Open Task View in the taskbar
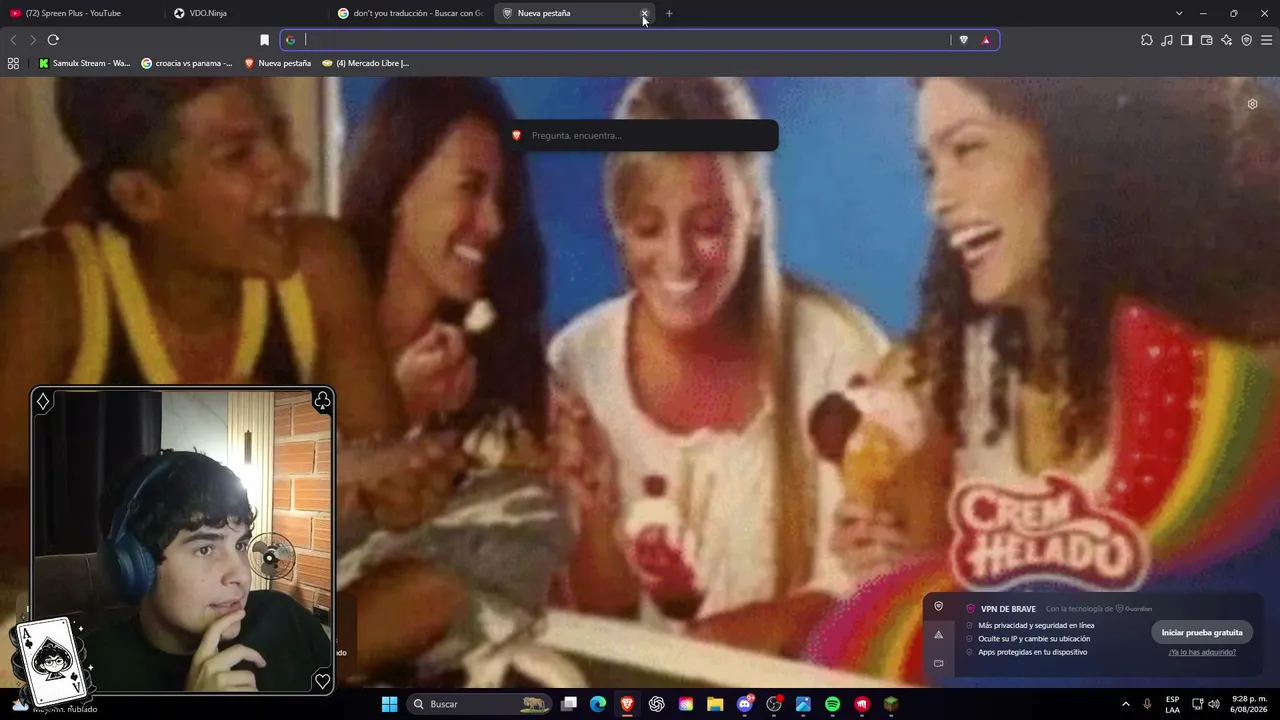 569,704
